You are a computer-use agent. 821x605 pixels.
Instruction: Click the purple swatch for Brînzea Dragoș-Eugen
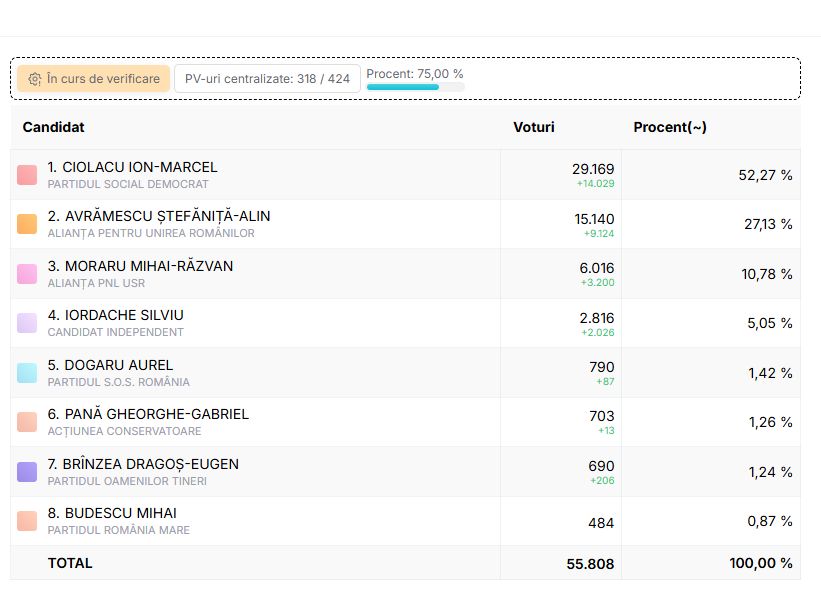pos(27,472)
